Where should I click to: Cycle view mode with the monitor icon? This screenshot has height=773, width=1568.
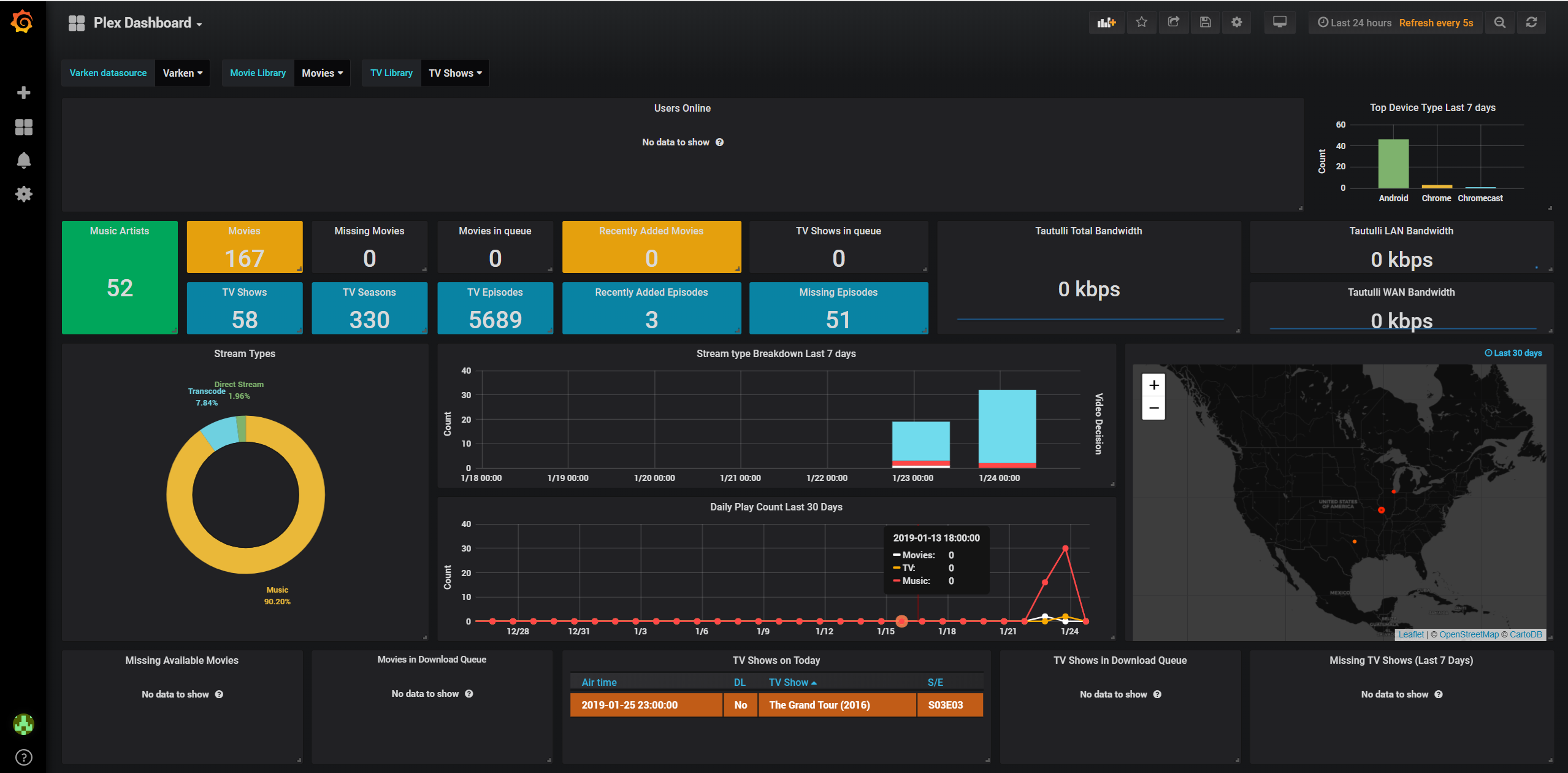[1280, 23]
